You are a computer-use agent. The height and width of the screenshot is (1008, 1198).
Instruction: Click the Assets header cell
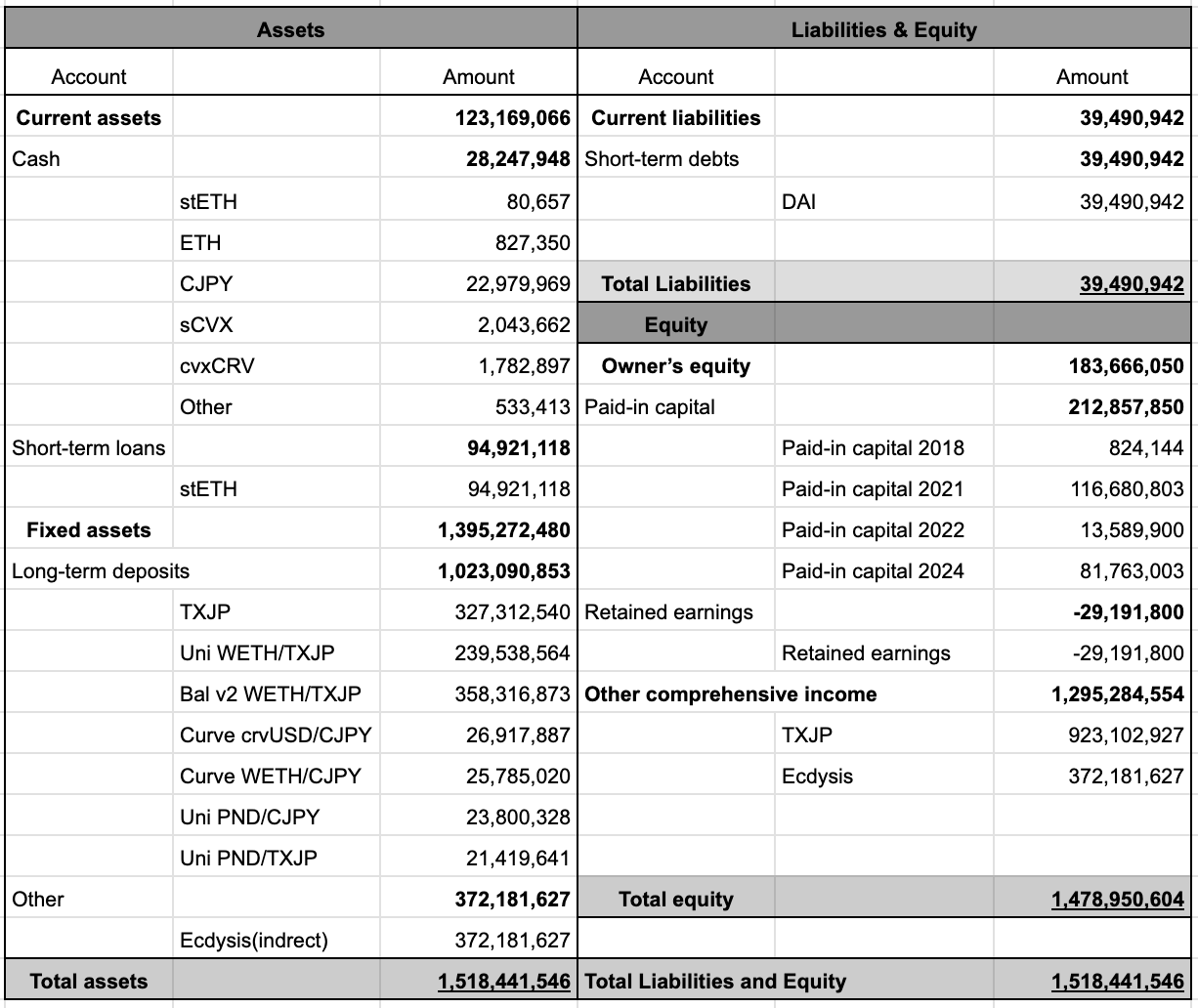pos(290,29)
